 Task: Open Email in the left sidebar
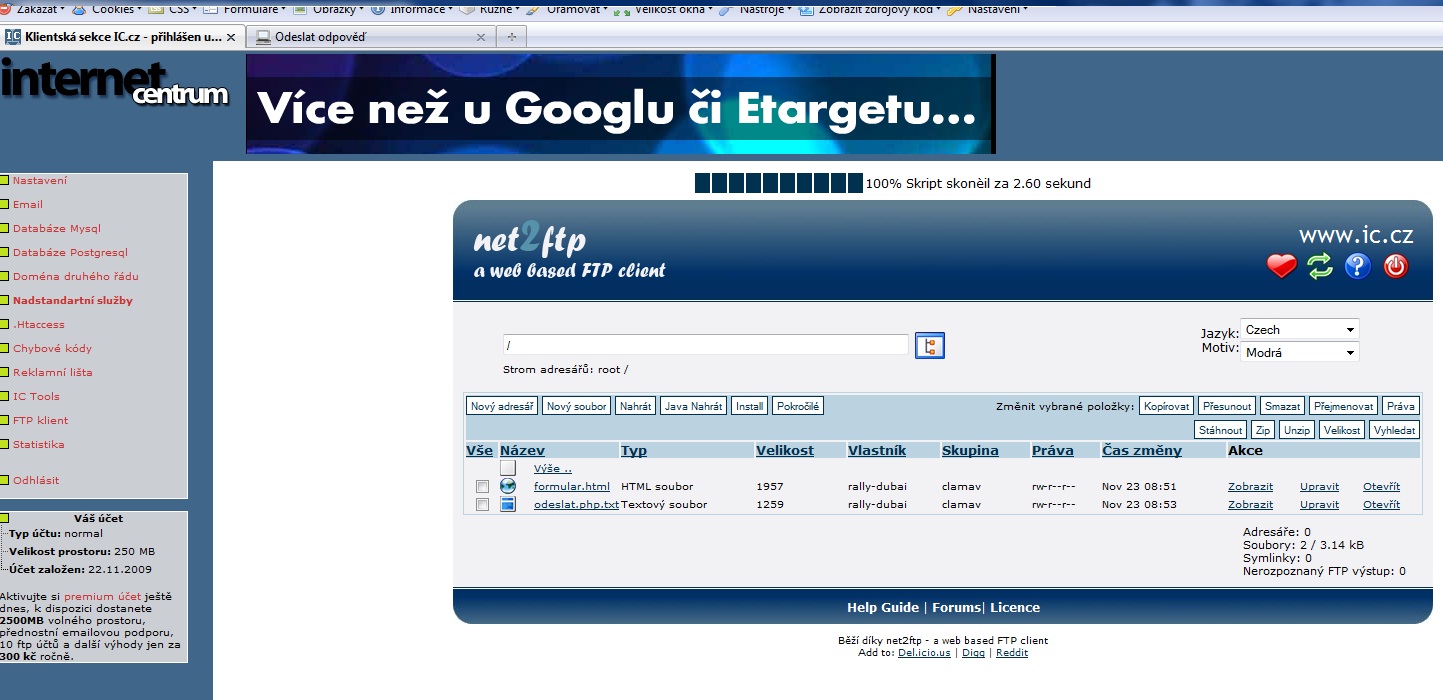(x=28, y=204)
